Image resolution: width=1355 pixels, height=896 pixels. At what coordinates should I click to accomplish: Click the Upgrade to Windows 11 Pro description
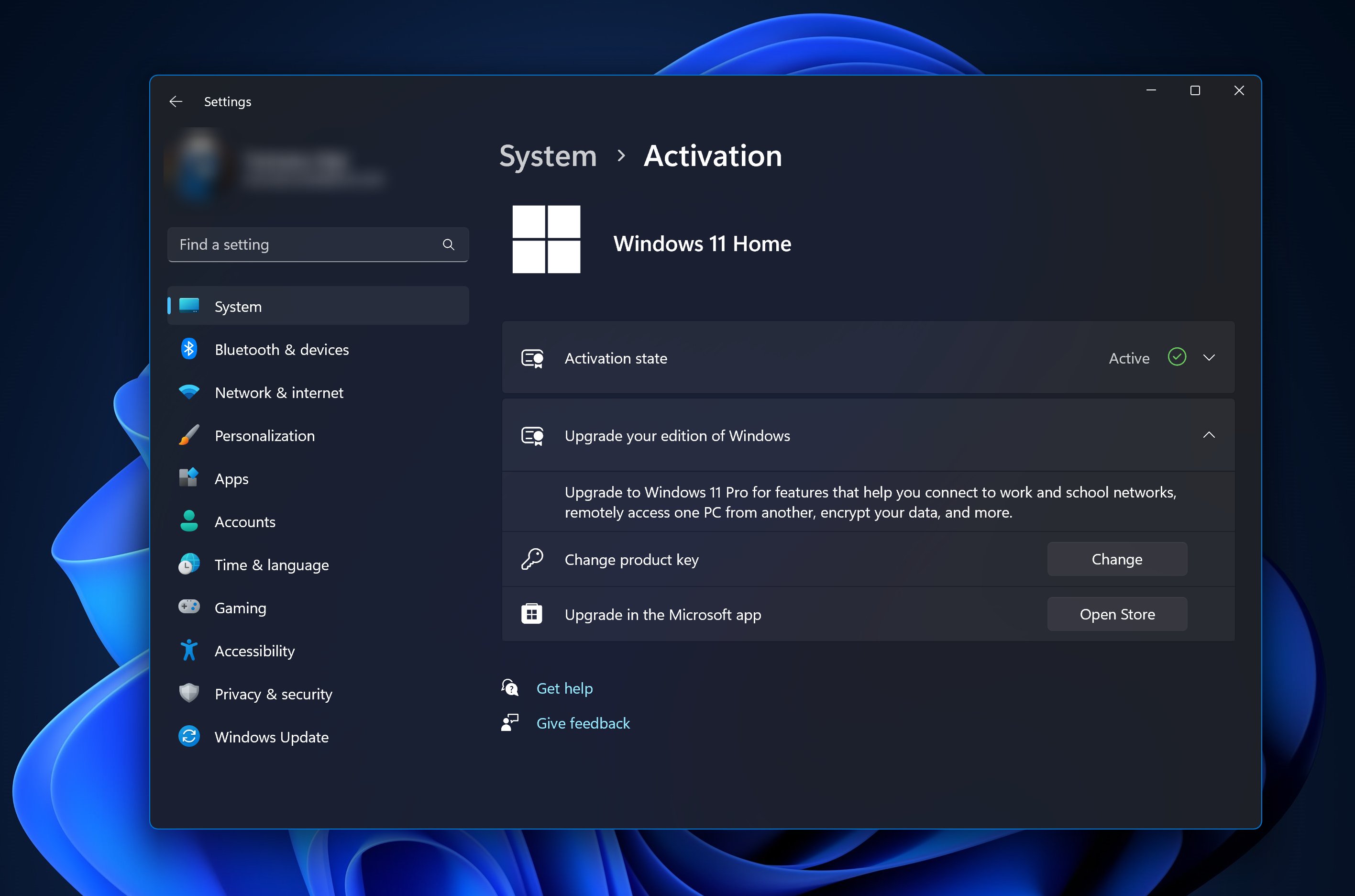pyautogui.click(x=870, y=502)
